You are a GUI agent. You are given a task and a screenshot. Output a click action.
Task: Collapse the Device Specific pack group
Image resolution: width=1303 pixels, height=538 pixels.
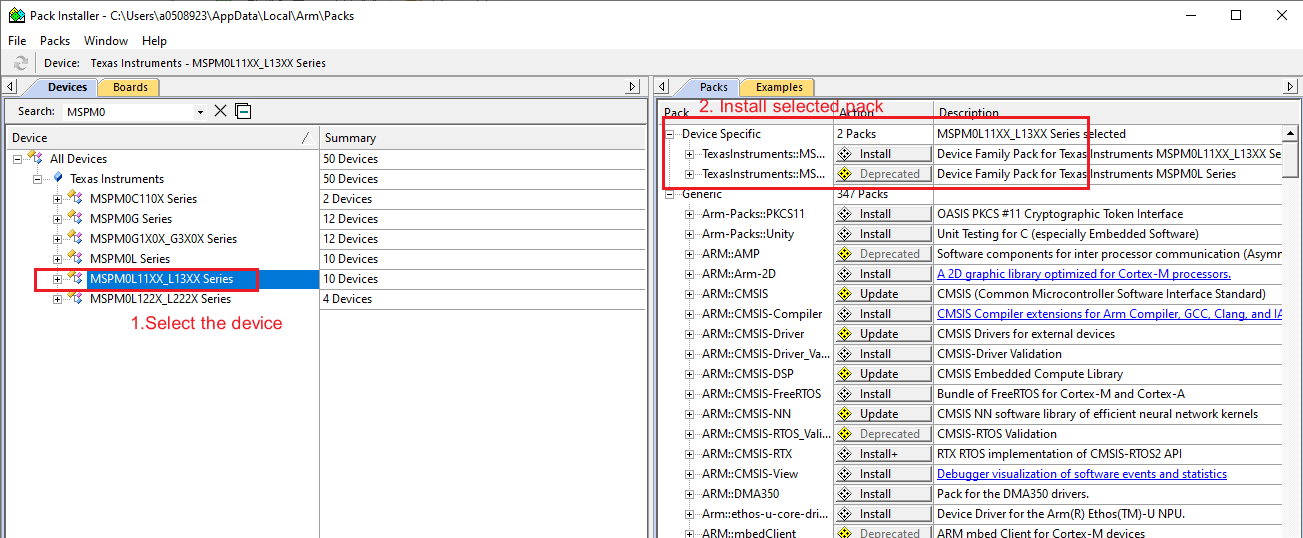670,134
